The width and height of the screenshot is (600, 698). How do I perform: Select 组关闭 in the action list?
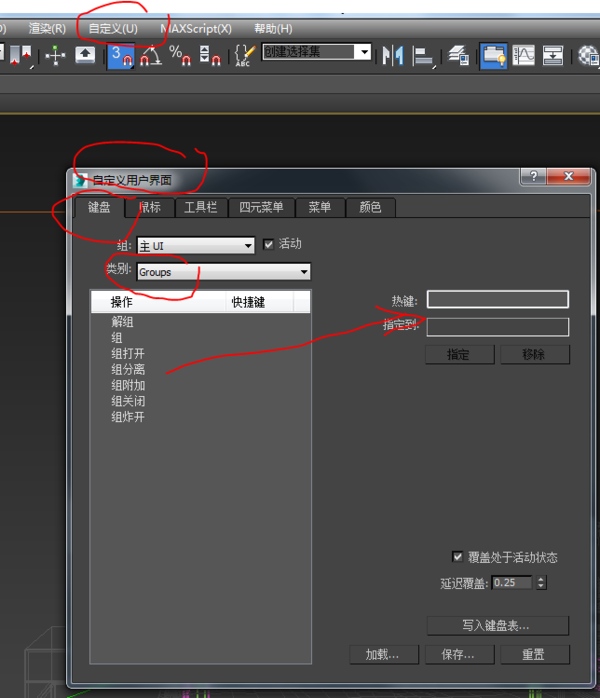(128, 402)
